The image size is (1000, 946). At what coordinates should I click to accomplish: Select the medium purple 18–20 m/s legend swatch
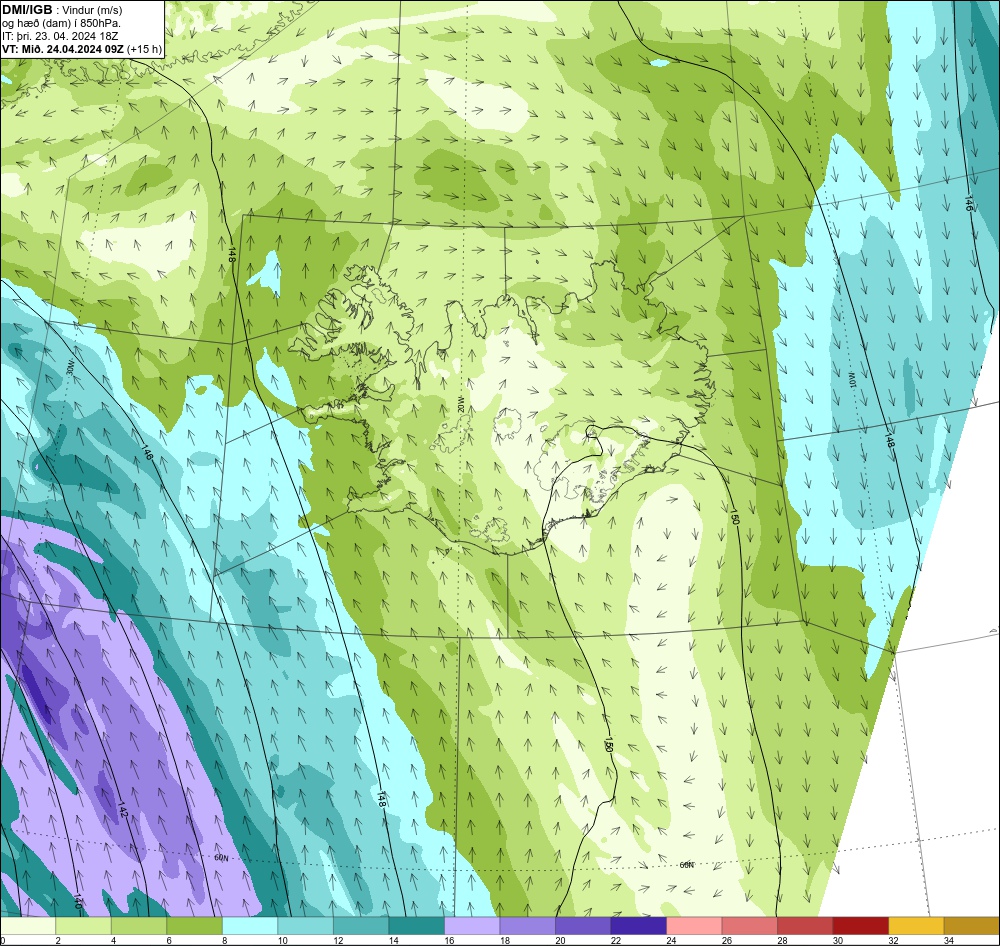pyautogui.click(x=527, y=926)
